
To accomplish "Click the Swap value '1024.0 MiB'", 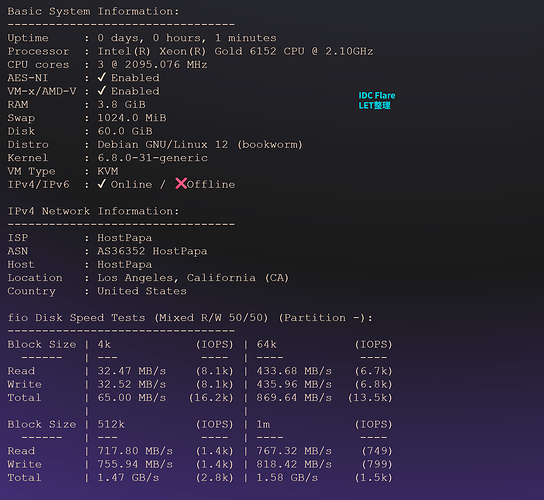I will pyautogui.click(x=132, y=118).
